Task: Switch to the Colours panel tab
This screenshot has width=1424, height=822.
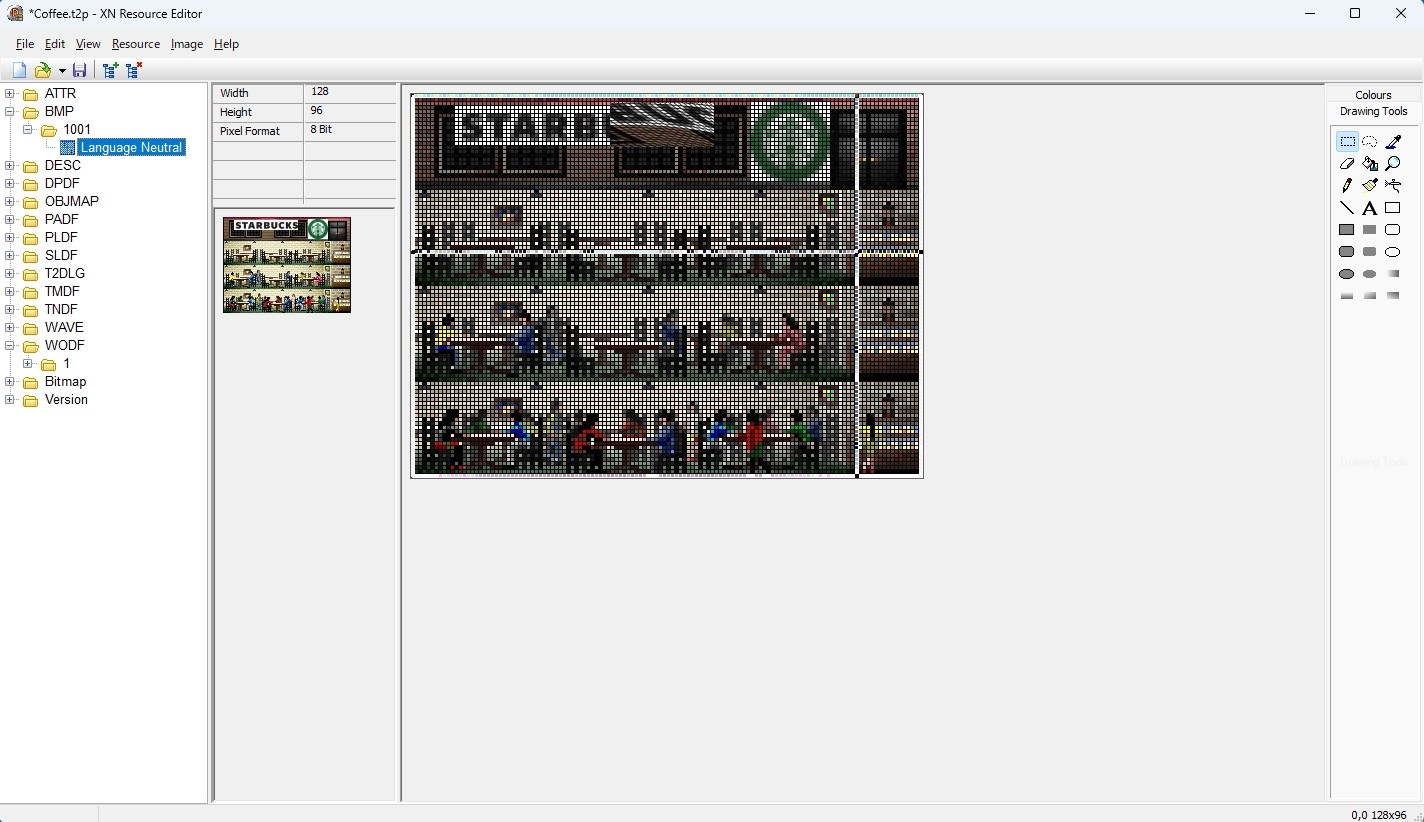Action: [x=1373, y=95]
